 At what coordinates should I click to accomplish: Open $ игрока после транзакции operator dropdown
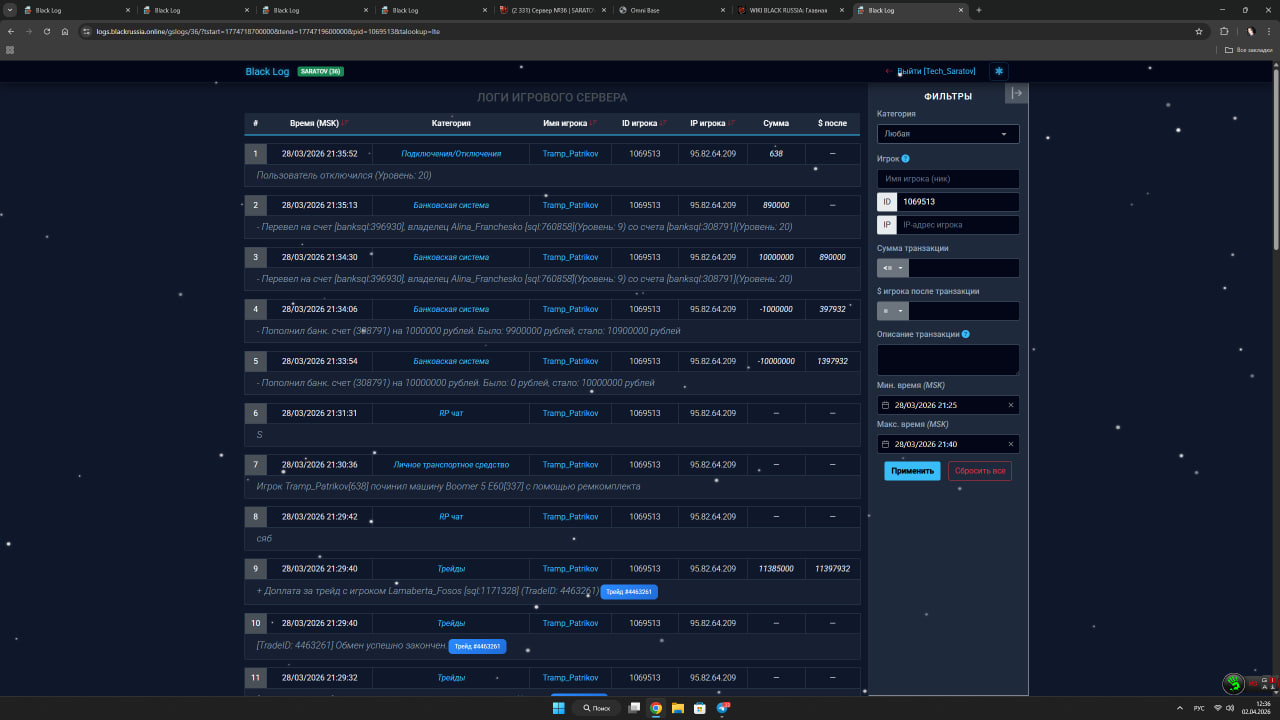coord(892,311)
